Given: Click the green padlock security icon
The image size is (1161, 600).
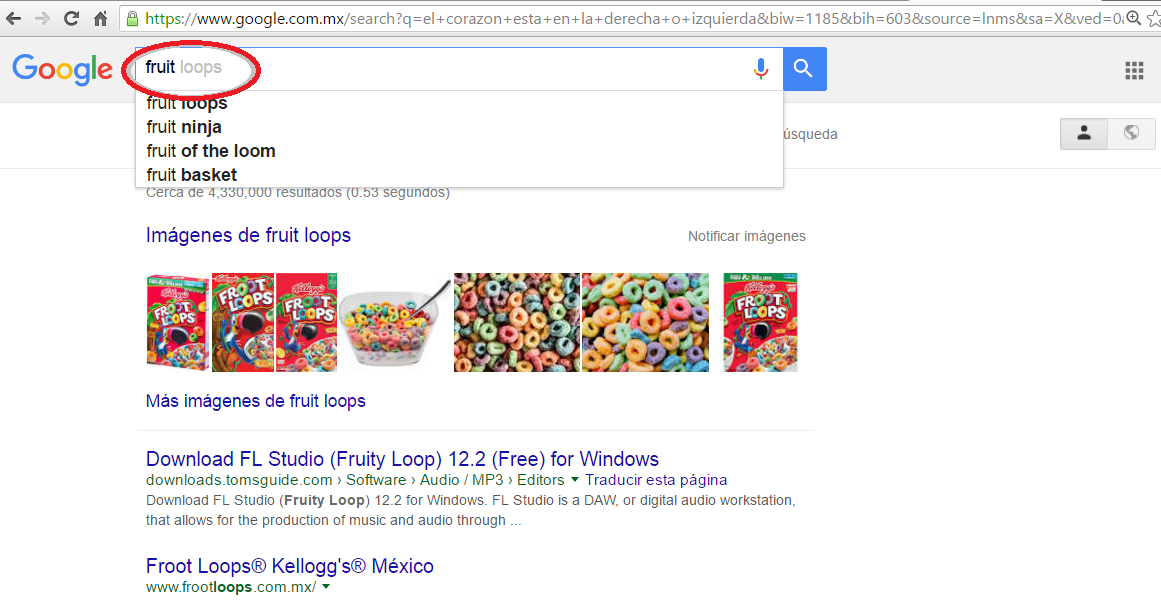Looking at the screenshot, I should coord(133,19).
